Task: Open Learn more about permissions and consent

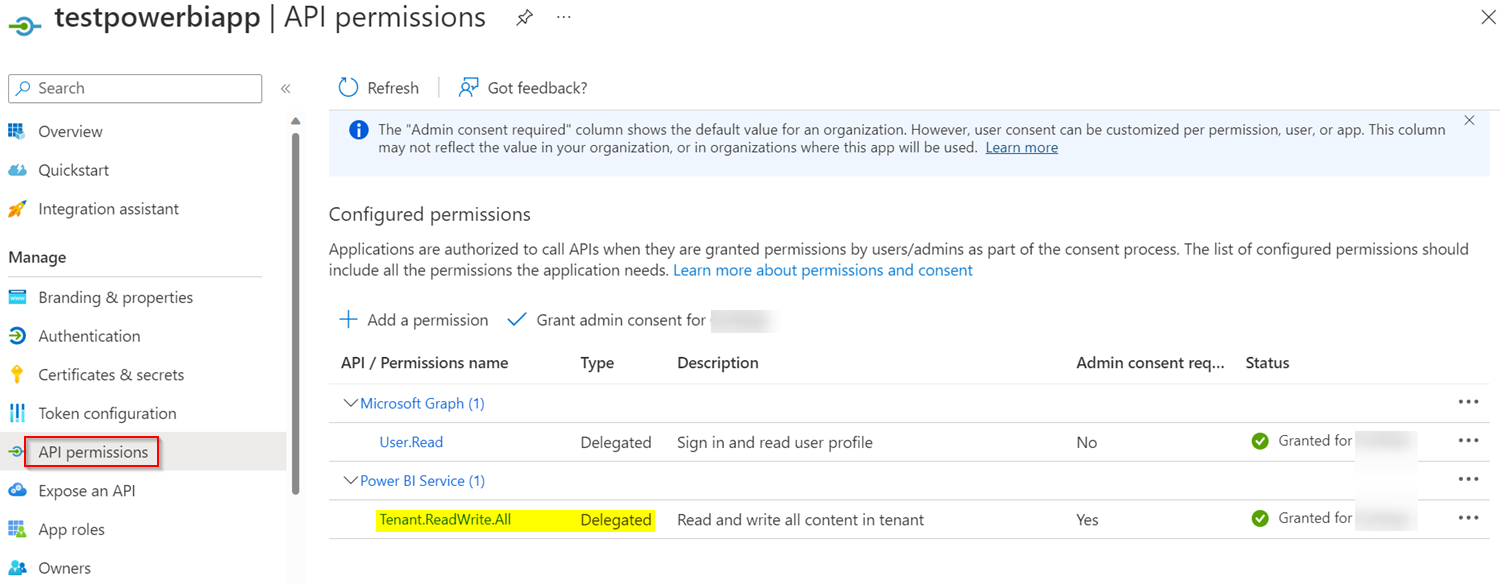Action: (823, 270)
